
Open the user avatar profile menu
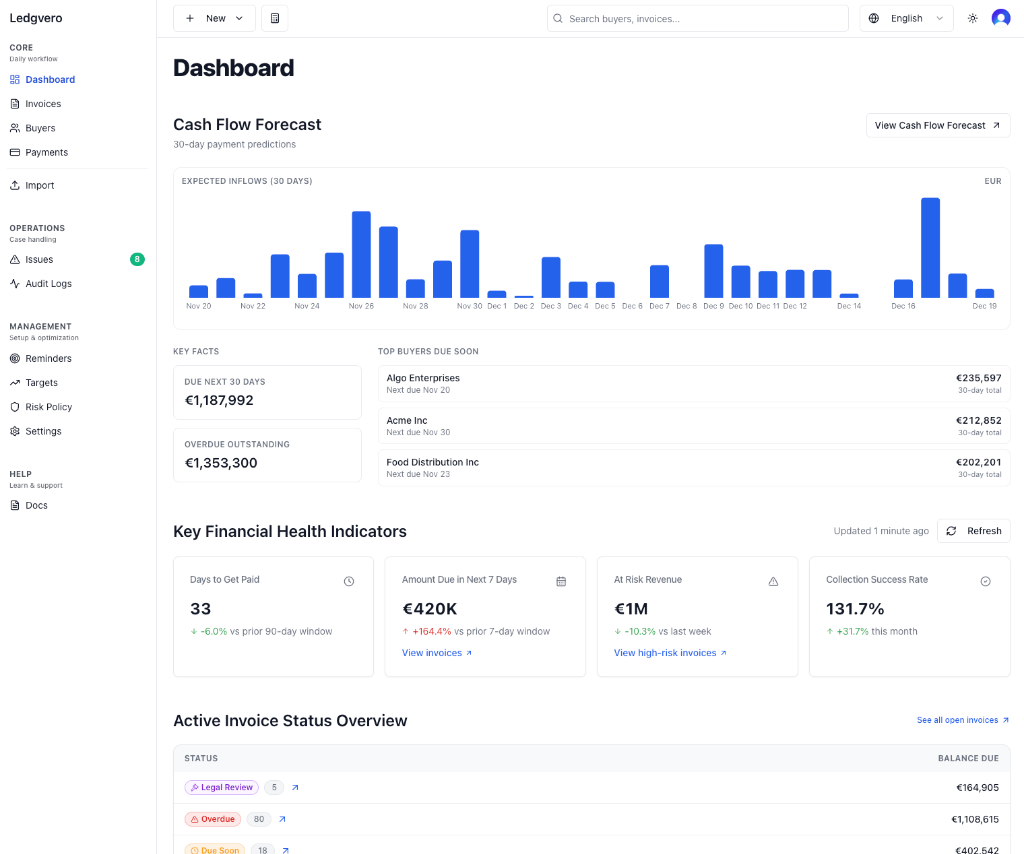pos(1001,17)
